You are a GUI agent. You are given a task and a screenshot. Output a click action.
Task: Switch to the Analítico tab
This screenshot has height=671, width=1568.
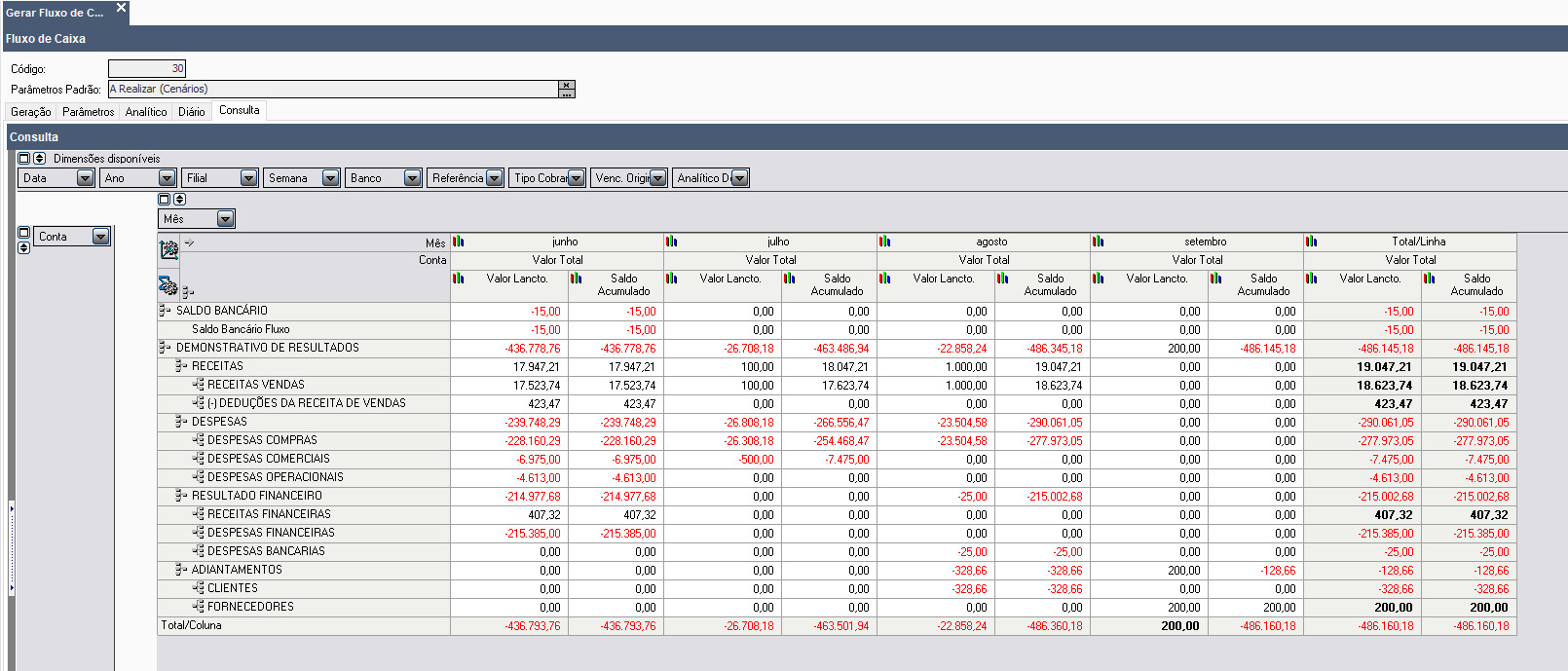[146, 112]
